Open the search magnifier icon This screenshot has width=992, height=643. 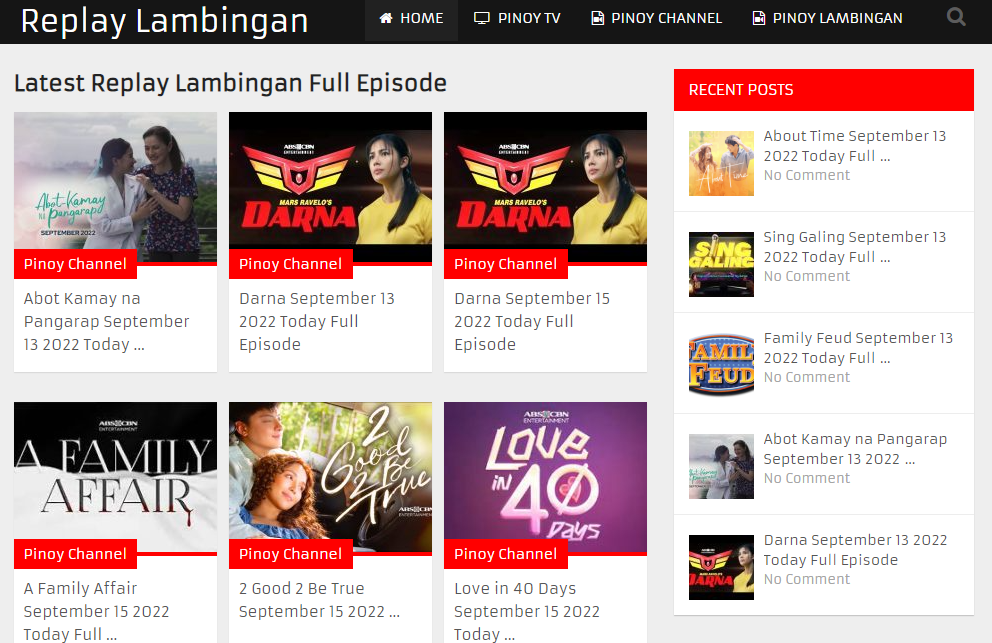tap(956, 17)
